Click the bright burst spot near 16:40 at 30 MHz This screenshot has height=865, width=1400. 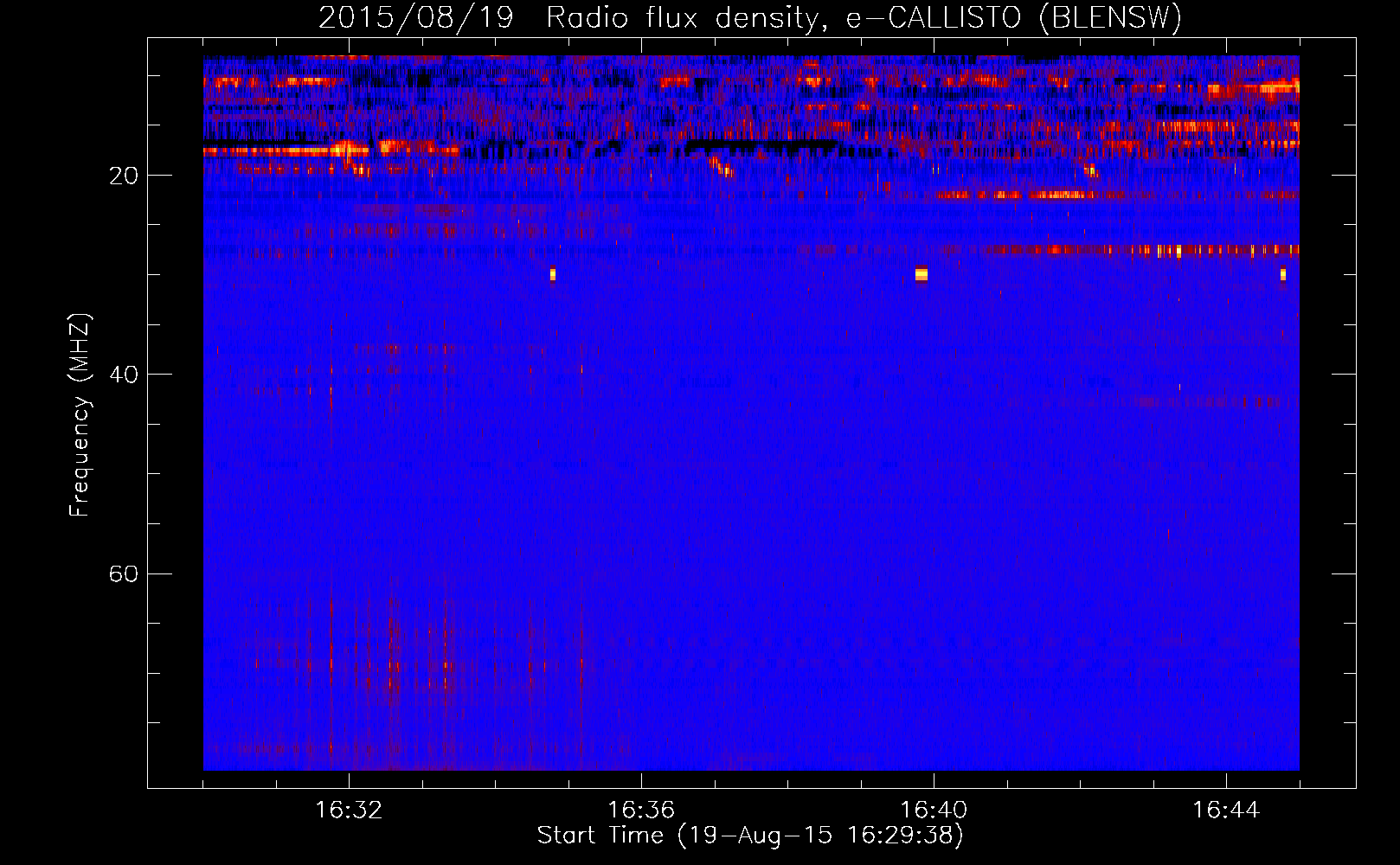922,274
